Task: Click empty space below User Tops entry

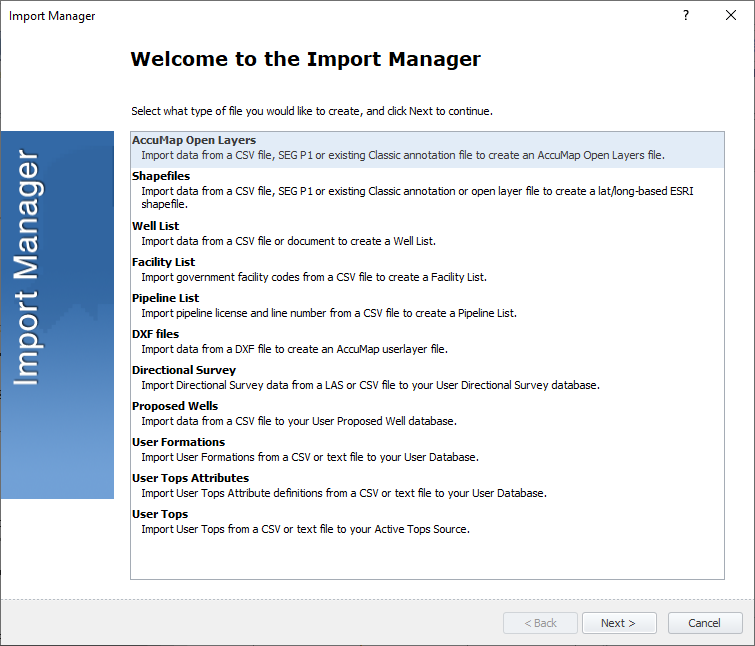Action: (427, 558)
